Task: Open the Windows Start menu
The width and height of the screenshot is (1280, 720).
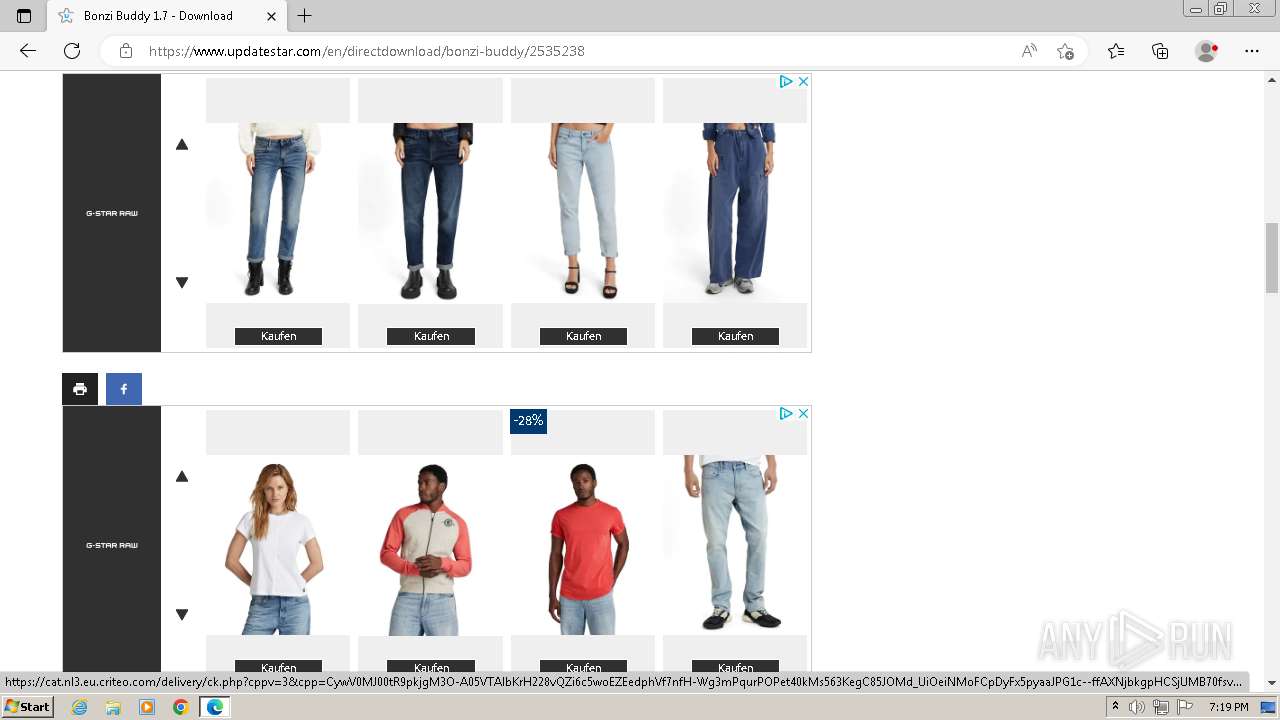Action: (27, 707)
